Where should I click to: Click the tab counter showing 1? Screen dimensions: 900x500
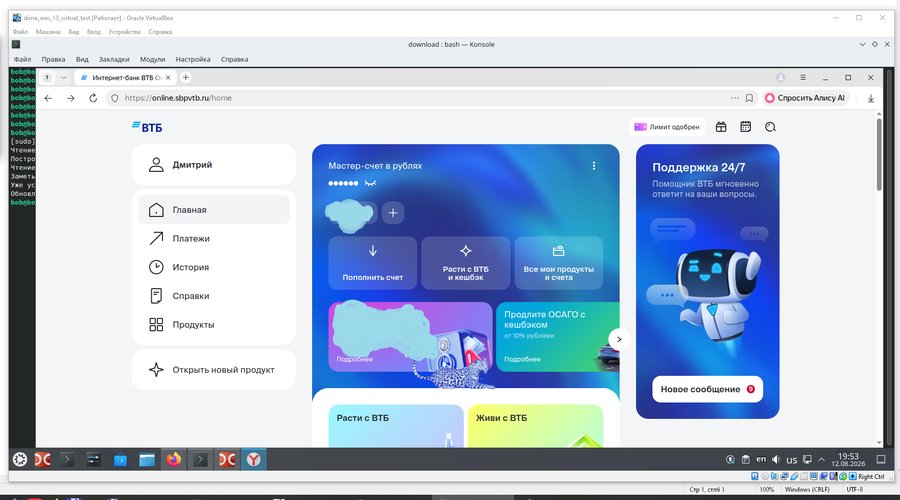(x=47, y=77)
